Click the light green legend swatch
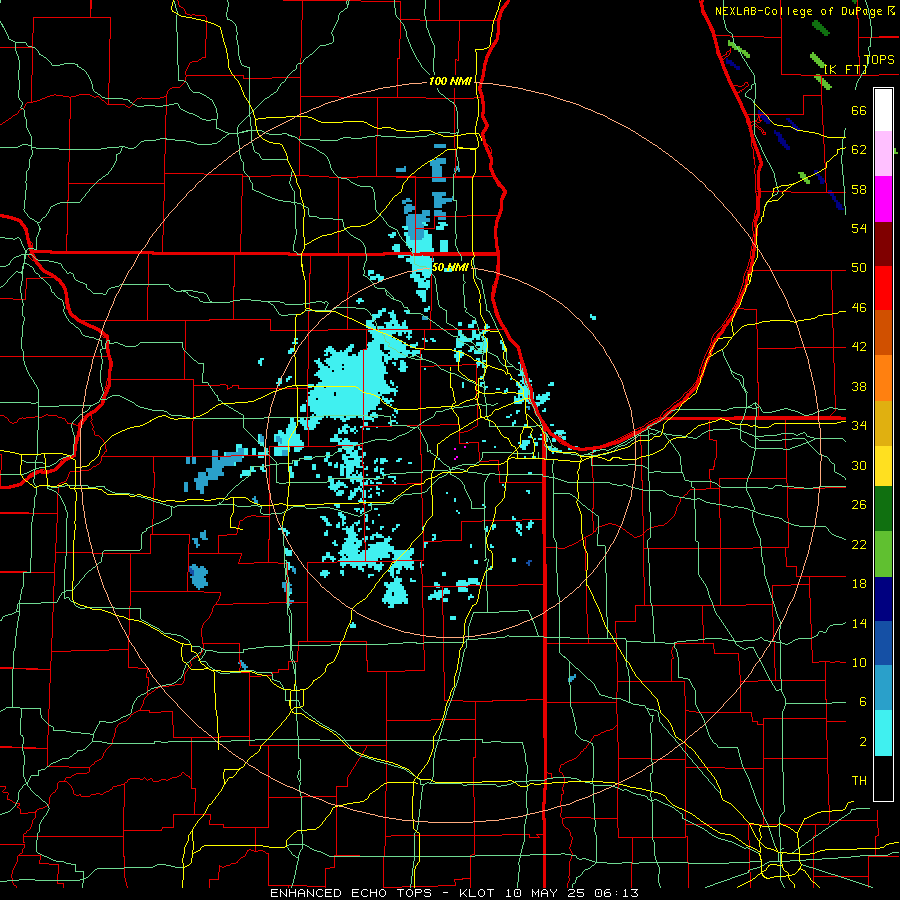Viewport: 900px width, 900px height. 883,554
